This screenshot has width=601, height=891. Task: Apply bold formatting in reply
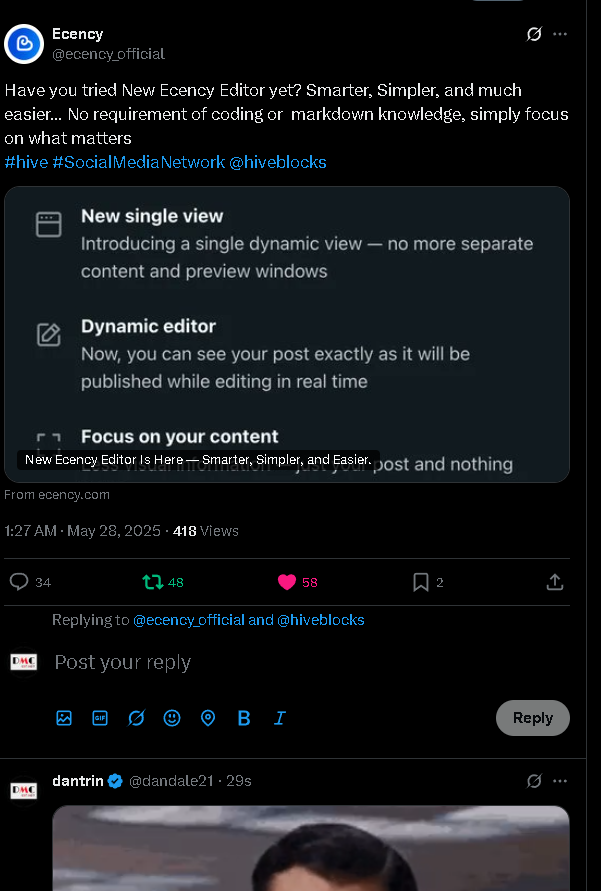(x=244, y=718)
